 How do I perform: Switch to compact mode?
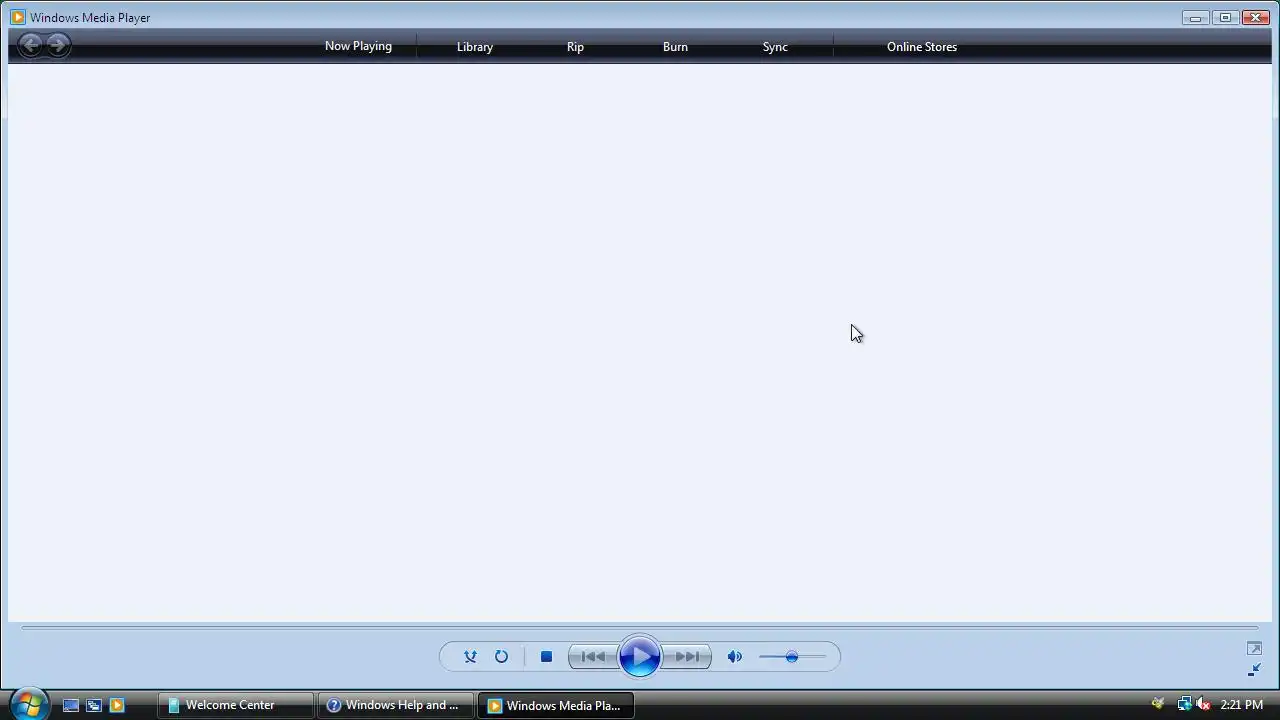pos(1254,670)
